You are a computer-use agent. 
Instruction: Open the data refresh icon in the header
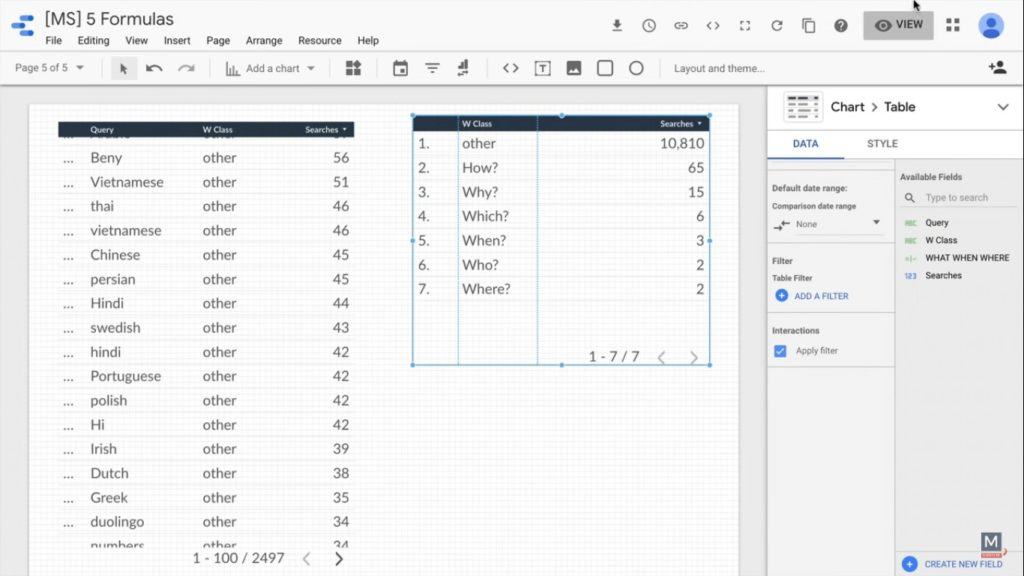(x=776, y=27)
